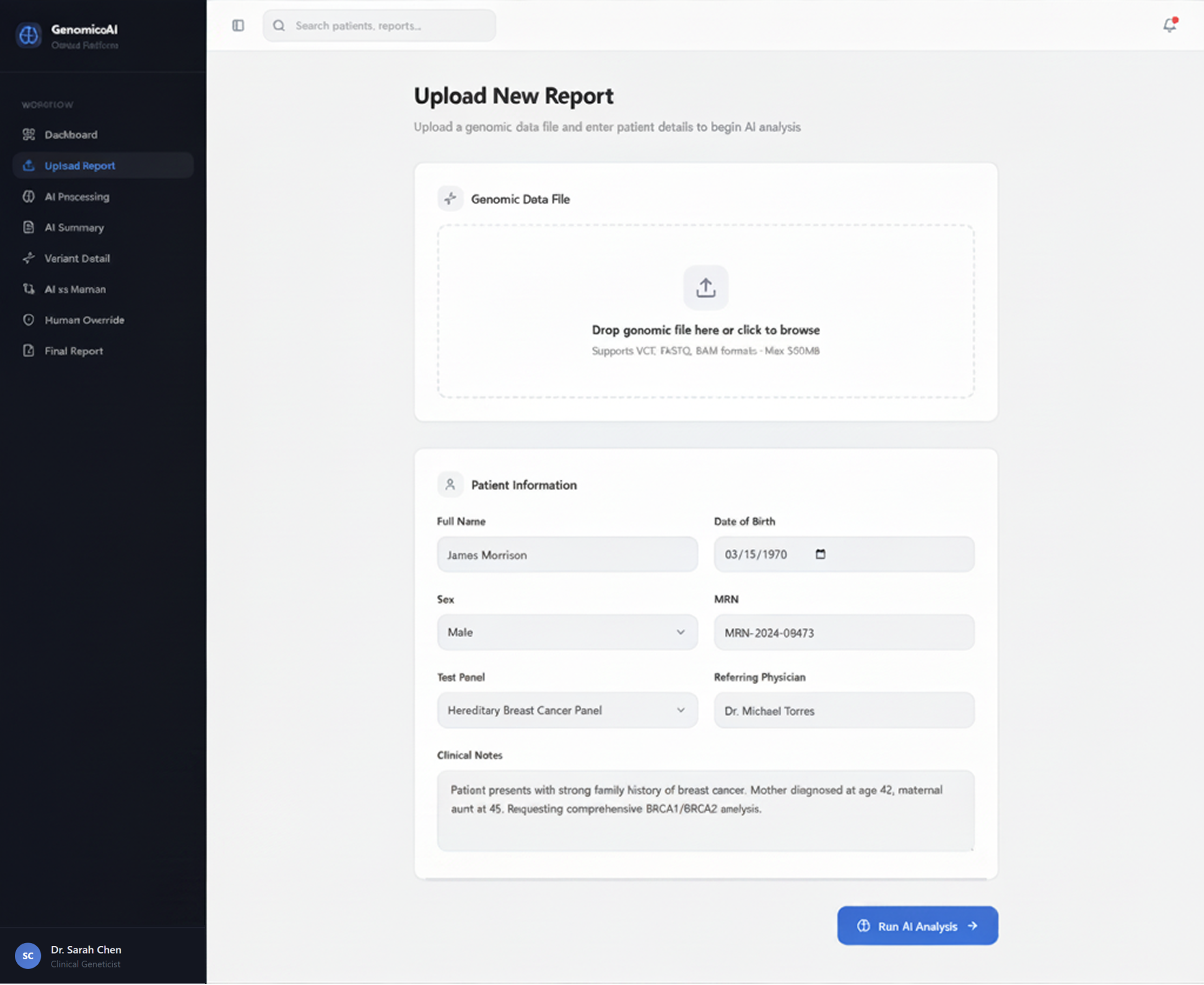This screenshot has width=1204, height=985.
Task: Click the Supports VCF, FASTQ, BAM formats text
Action: 705,351
